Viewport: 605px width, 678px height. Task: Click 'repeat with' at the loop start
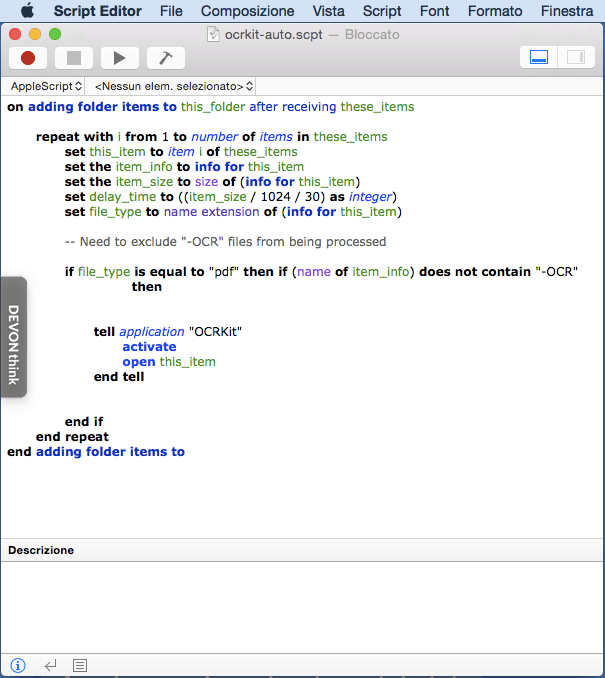pos(74,137)
